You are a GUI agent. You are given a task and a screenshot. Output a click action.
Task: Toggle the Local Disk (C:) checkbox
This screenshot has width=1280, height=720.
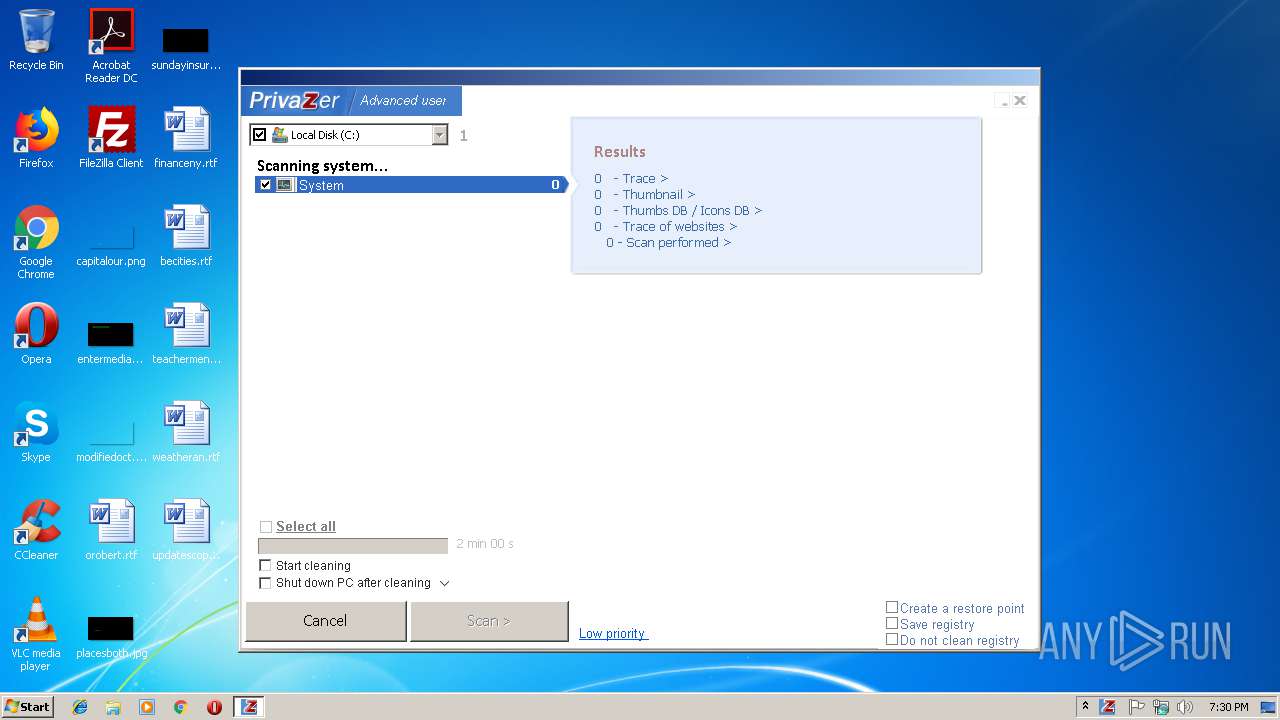pyautogui.click(x=260, y=135)
